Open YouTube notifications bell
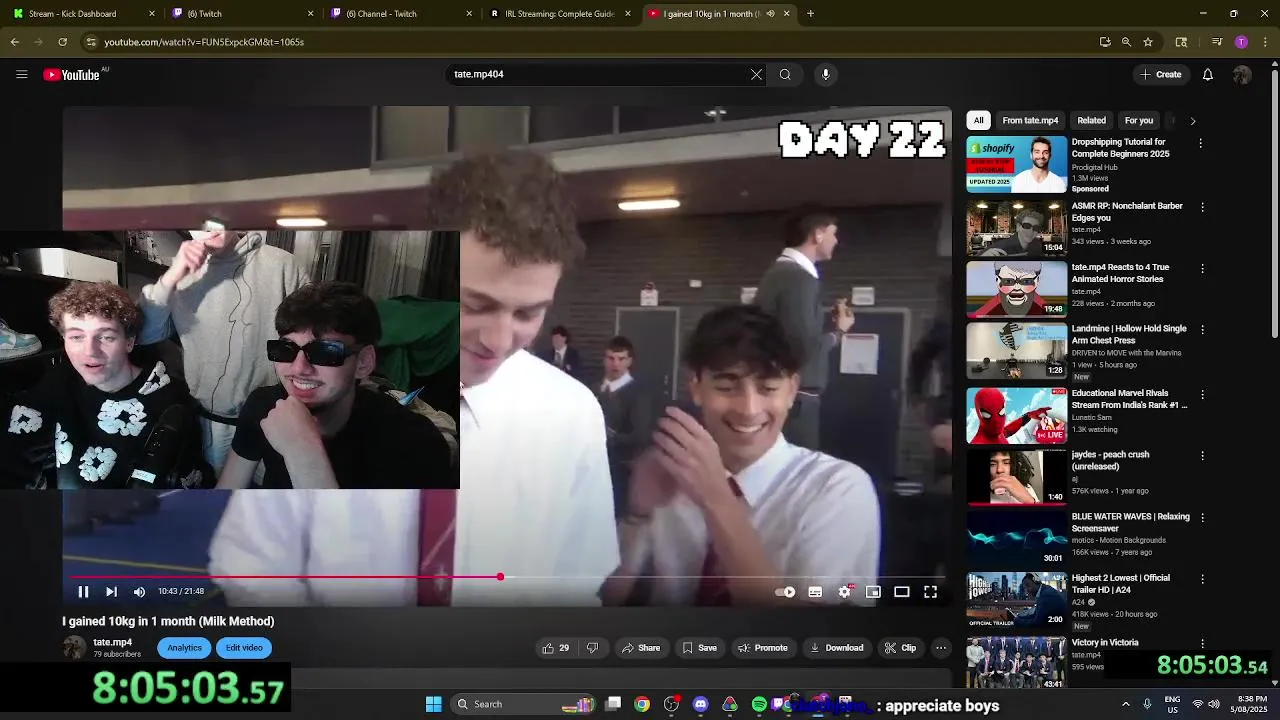The height and width of the screenshot is (720, 1280). click(x=1208, y=74)
